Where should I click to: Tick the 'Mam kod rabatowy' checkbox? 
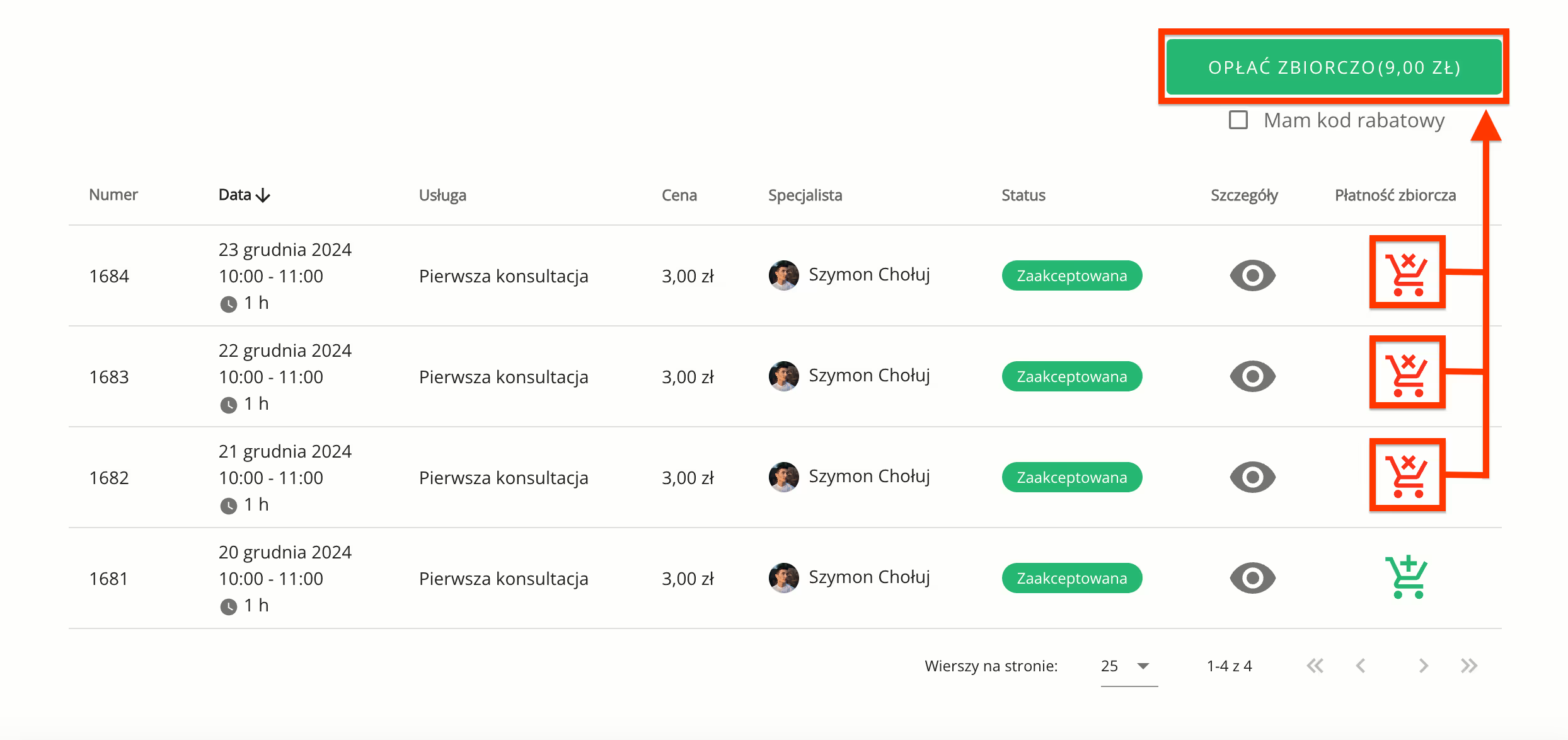[1238, 120]
